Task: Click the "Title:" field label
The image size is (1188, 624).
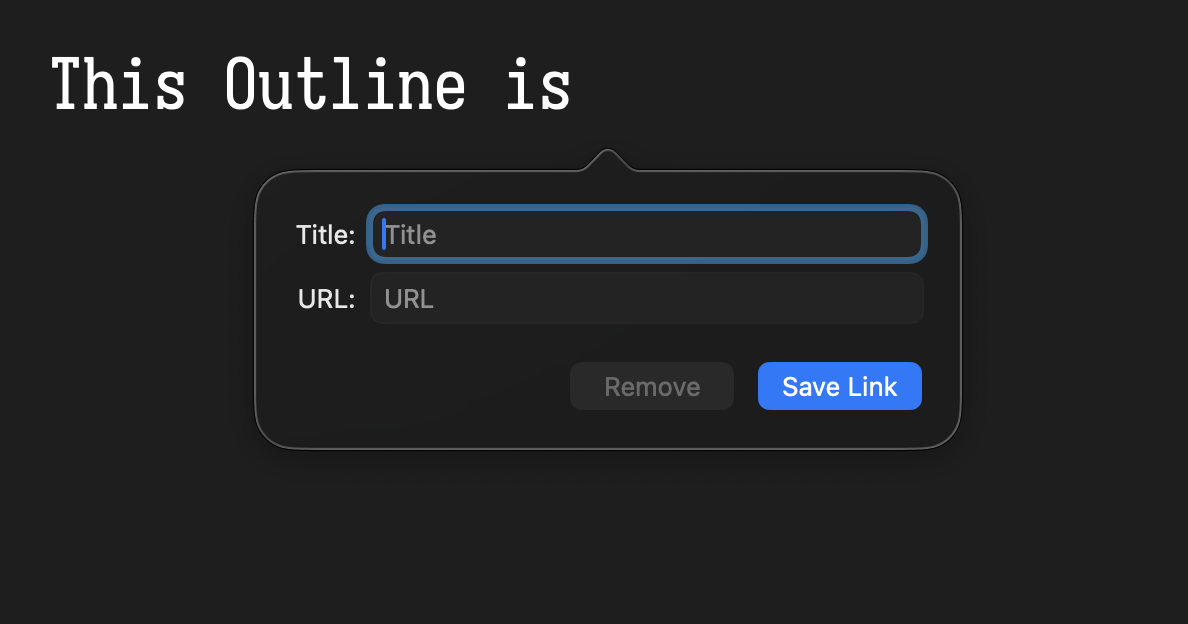Action: pos(325,235)
